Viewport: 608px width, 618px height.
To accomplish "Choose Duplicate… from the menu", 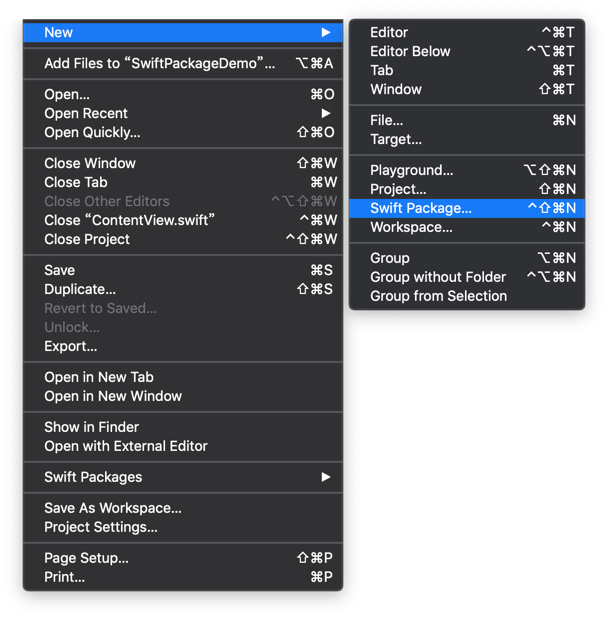I will (183, 289).
